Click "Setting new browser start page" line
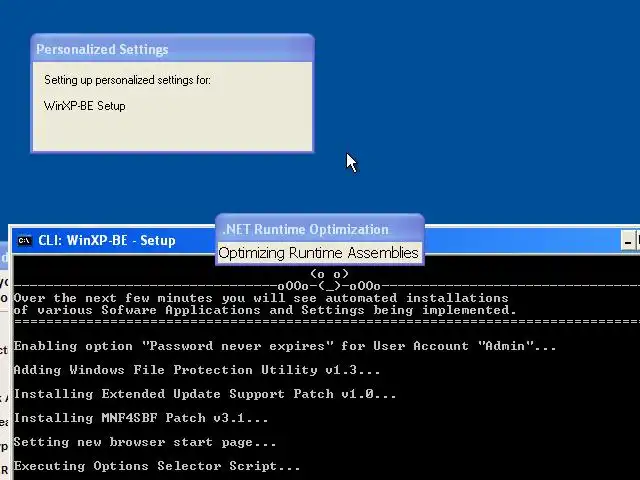The width and height of the screenshot is (640, 480). click(145, 442)
